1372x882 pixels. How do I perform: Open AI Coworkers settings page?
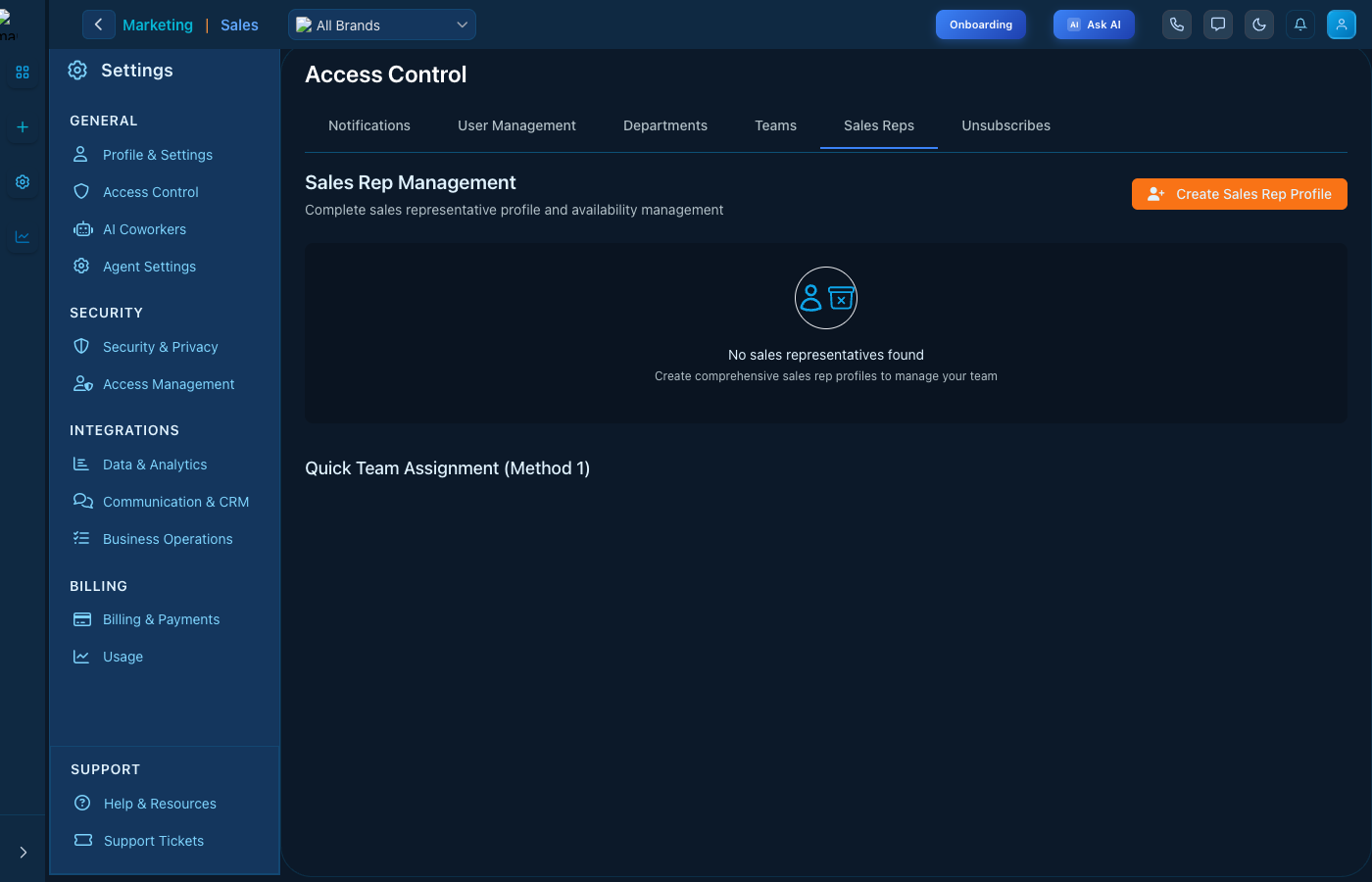[x=144, y=229]
